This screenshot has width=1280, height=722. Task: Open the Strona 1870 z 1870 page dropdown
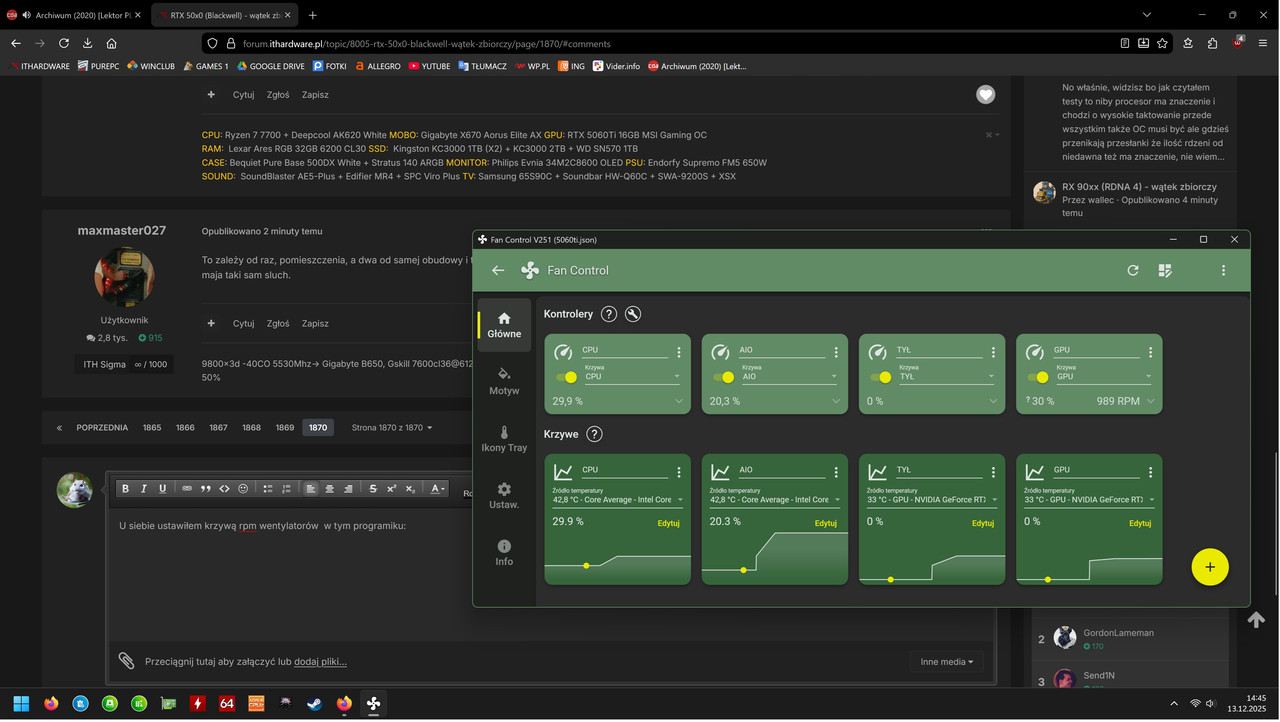[392, 427]
